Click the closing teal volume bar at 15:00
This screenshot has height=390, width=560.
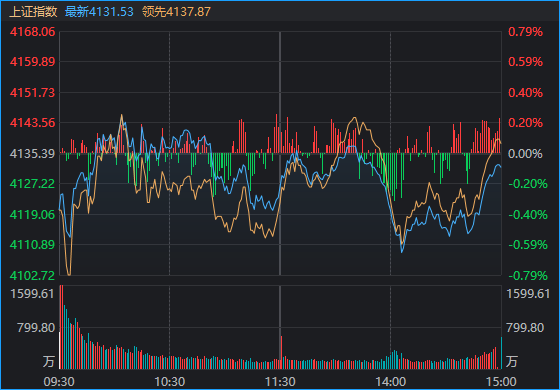(x=501, y=353)
